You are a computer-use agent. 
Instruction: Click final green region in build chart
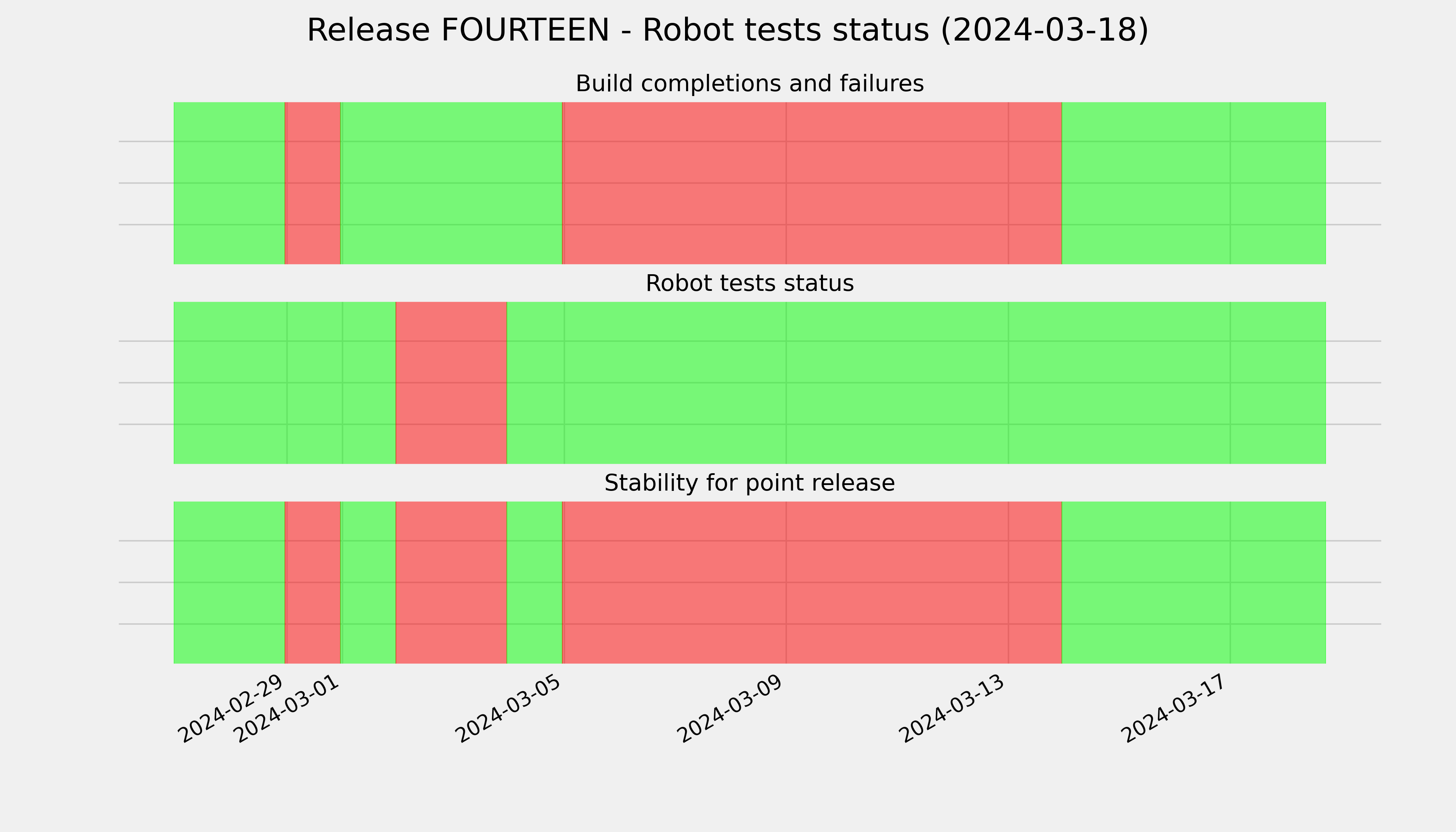pyautogui.click(x=1194, y=183)
